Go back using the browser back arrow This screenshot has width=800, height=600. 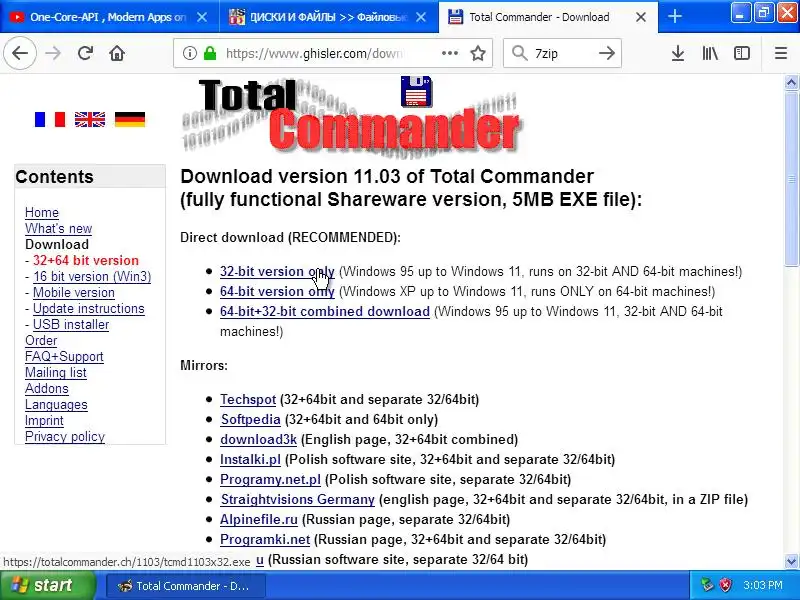click(x=20, y=53)
